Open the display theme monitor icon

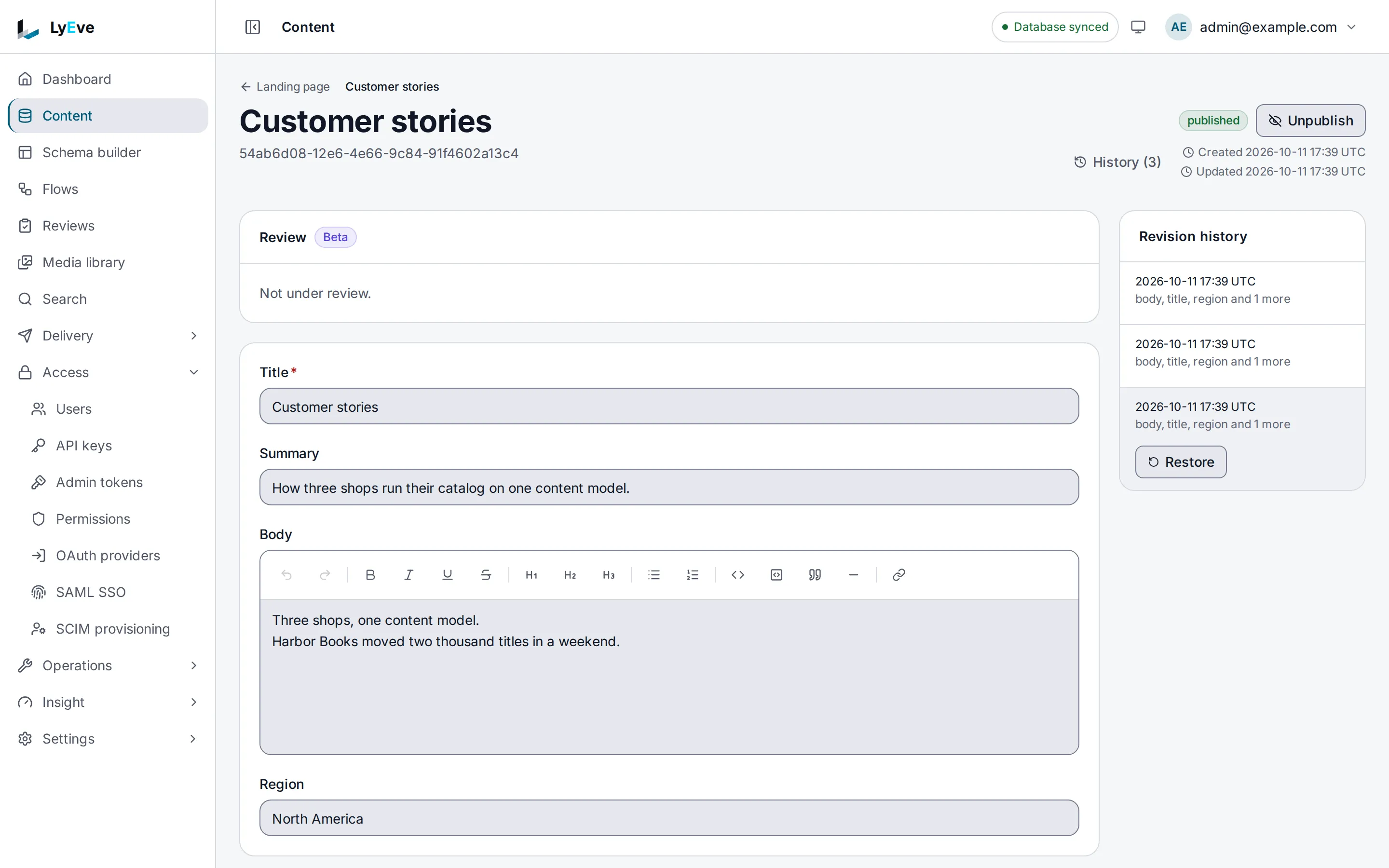click(1138, 27)
